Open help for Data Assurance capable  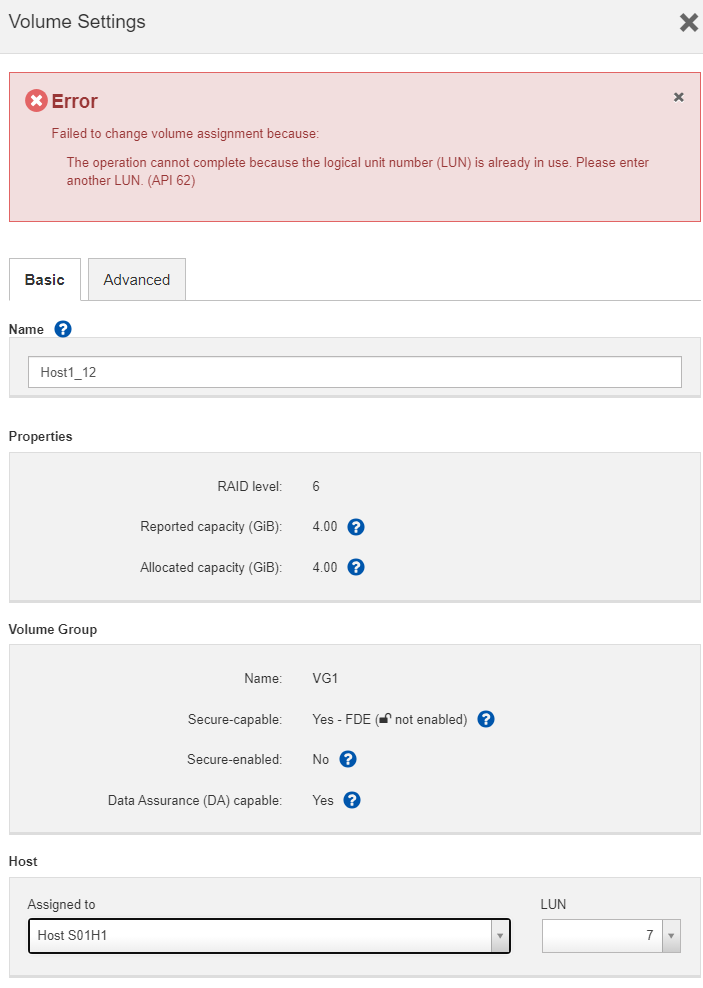coord(352,800)
